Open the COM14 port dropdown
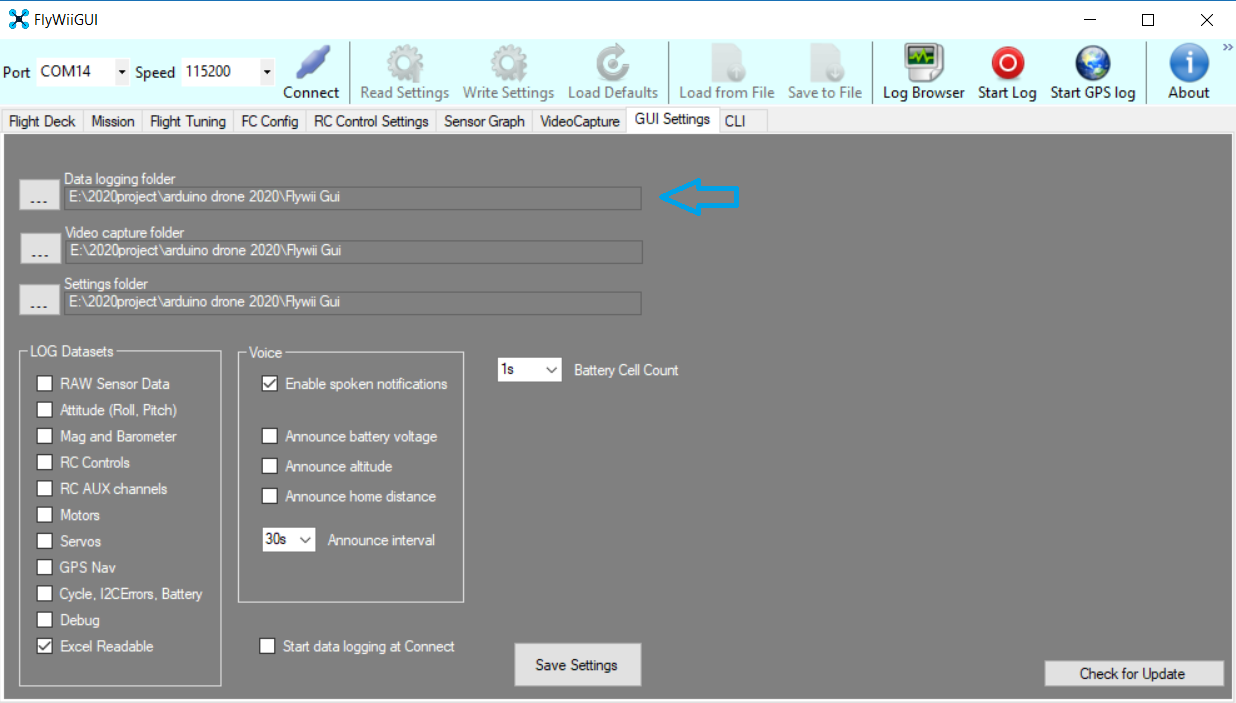Screen dimensions: 1236x703 [121, 72]
